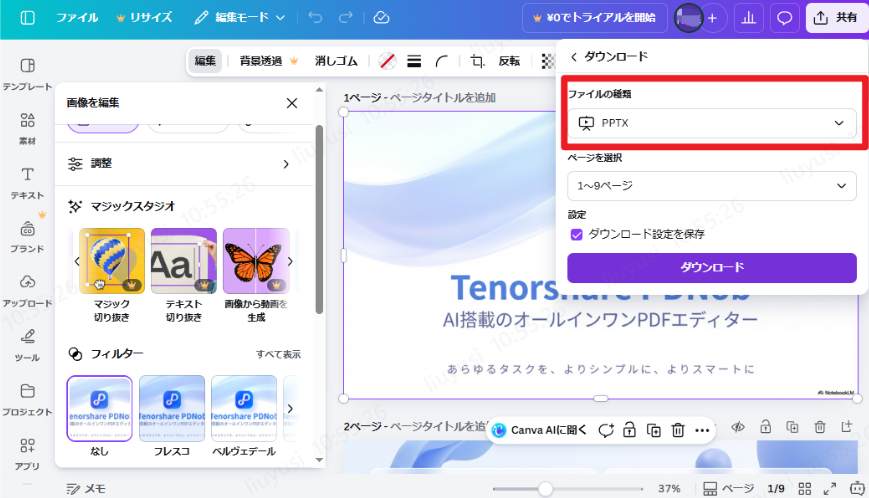The image size is (869, 498).
Task: Show previous マジックスタジオ tools arrow
Action: click(77, 261)
